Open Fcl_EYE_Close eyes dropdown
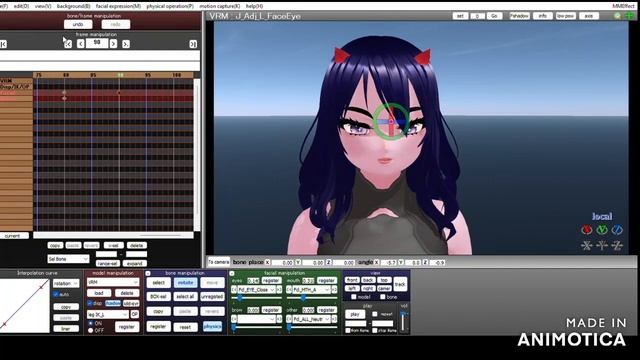This screenshot has width=640, height=360. [257, 289]
